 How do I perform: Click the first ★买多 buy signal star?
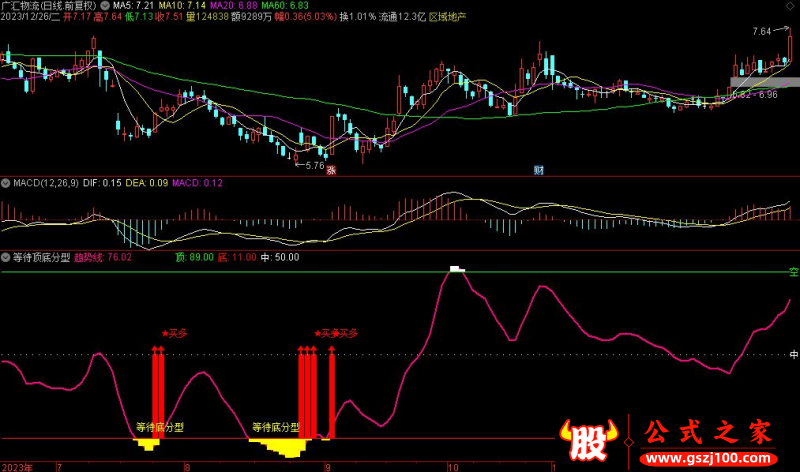[x=176, y=333]
